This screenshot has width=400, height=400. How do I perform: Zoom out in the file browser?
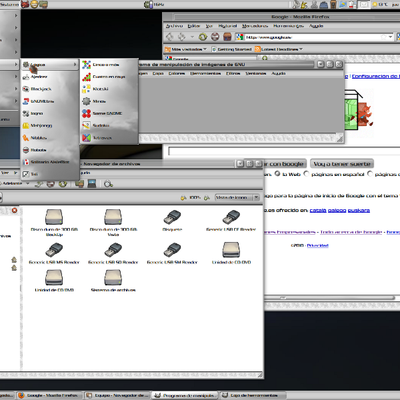[x=183, y=198]
